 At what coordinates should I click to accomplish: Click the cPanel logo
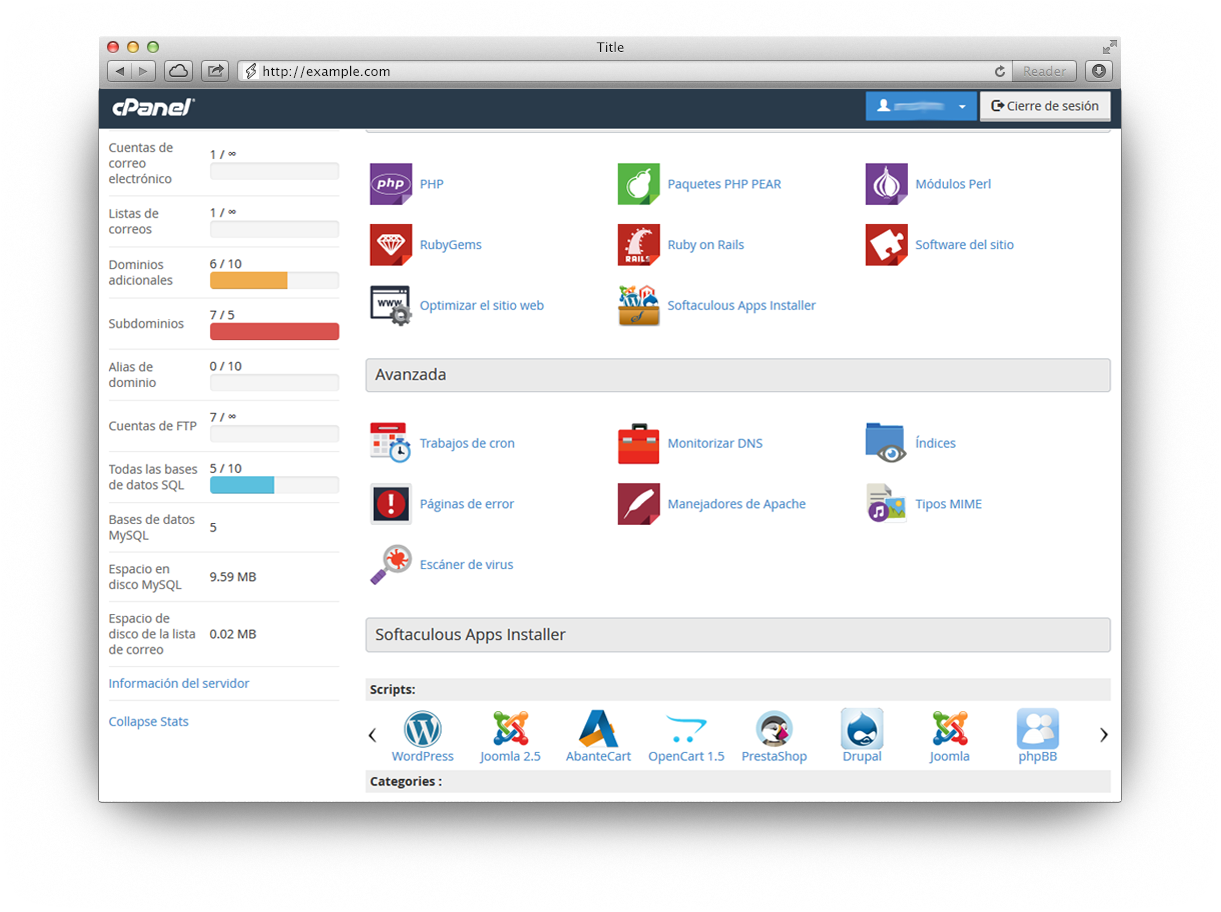coord(152,107)
